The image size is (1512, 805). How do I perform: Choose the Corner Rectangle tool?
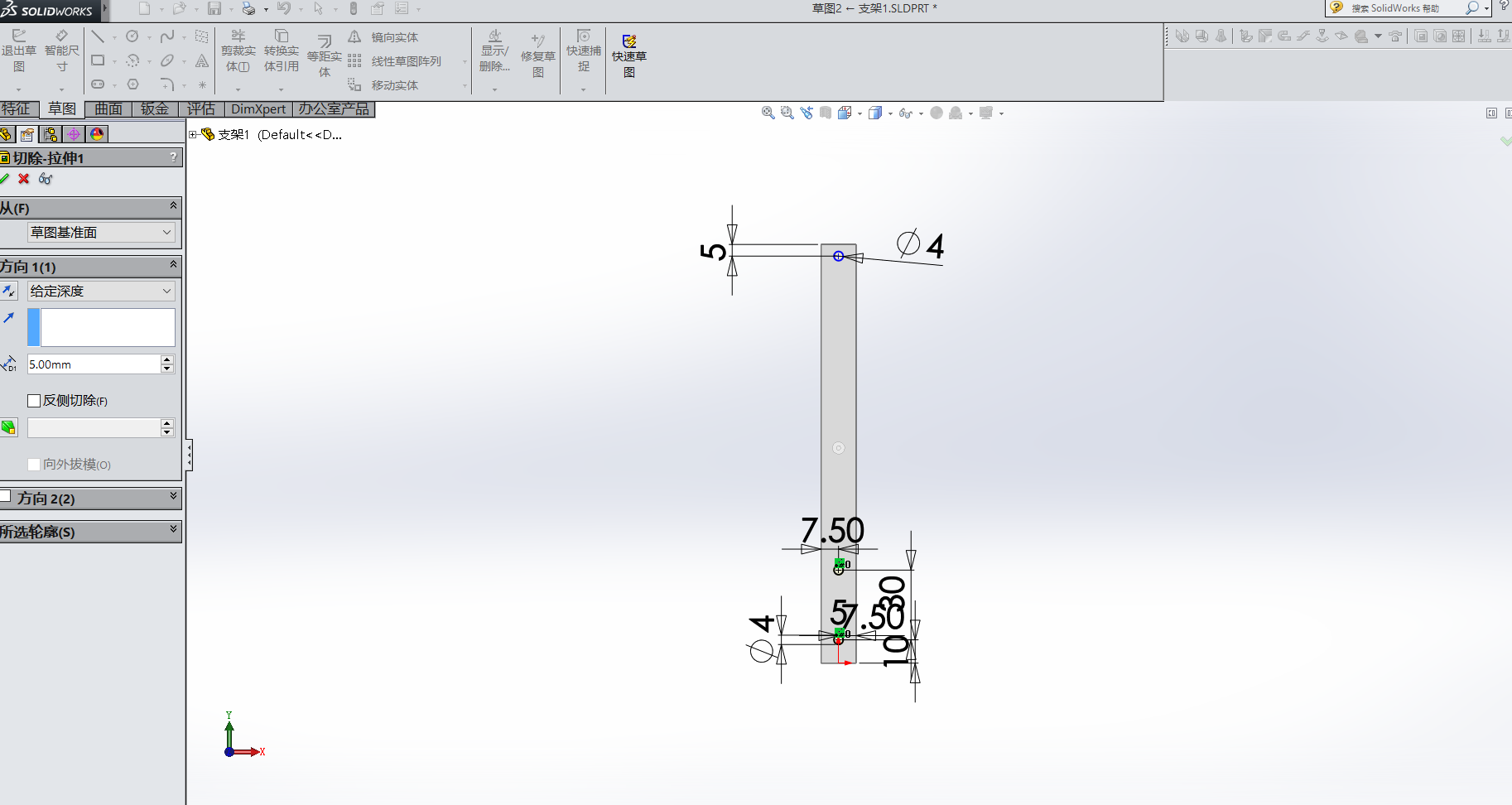pos(98,60)
